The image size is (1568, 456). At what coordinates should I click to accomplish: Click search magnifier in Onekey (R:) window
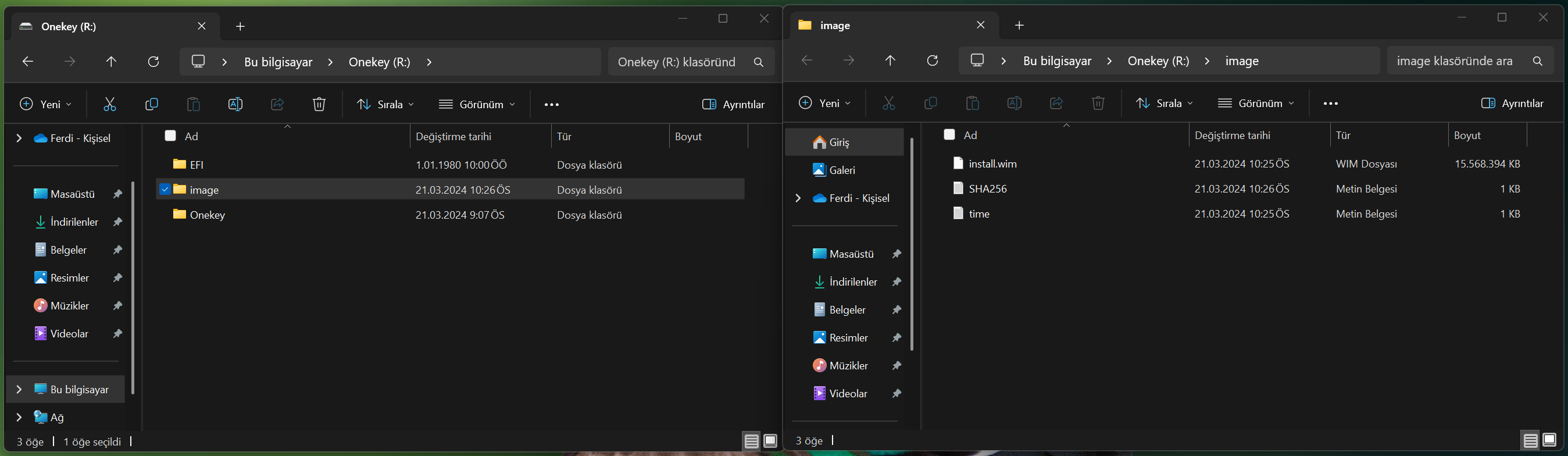click(x=759, y=62)
